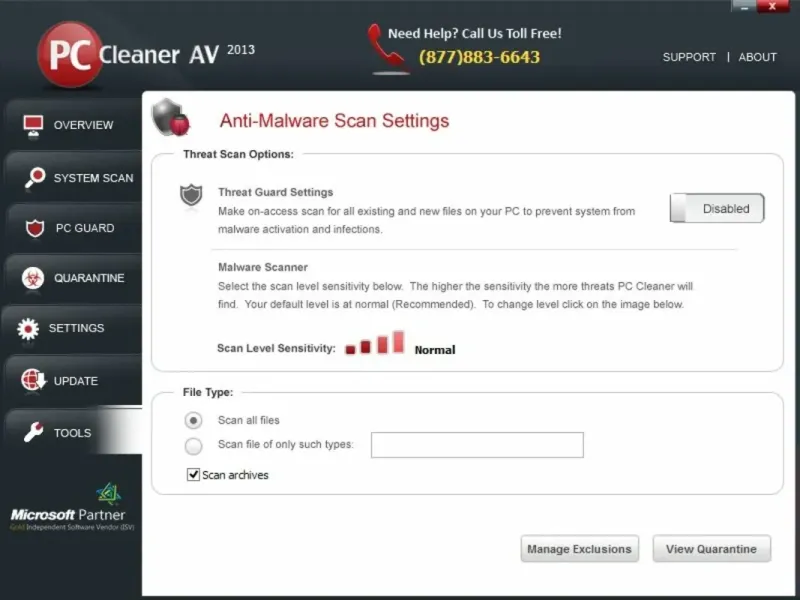Open the Tools section
Screen dimensions: 800x600
pos(73,433)
